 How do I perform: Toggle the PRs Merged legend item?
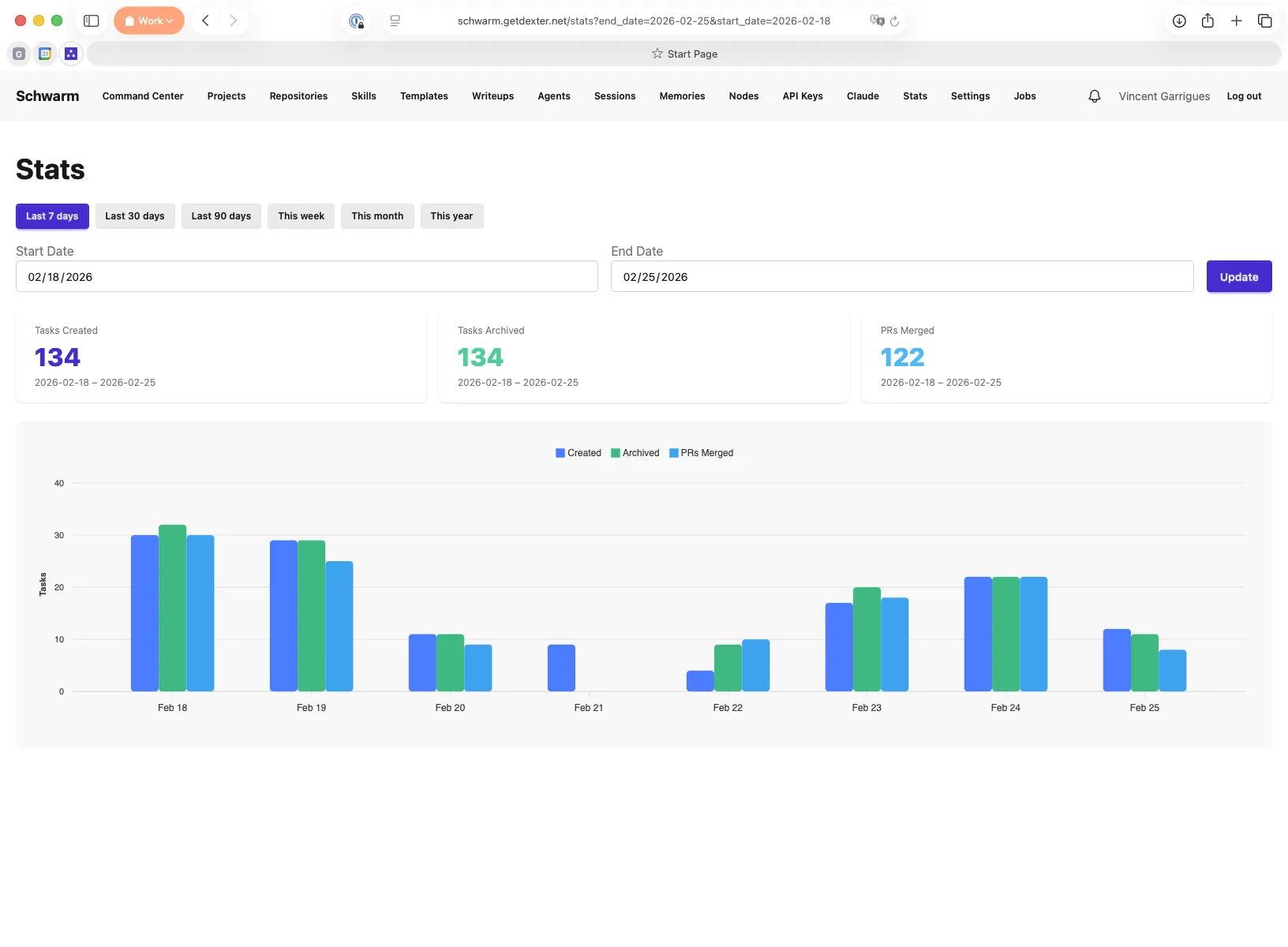tap(702, 453)
